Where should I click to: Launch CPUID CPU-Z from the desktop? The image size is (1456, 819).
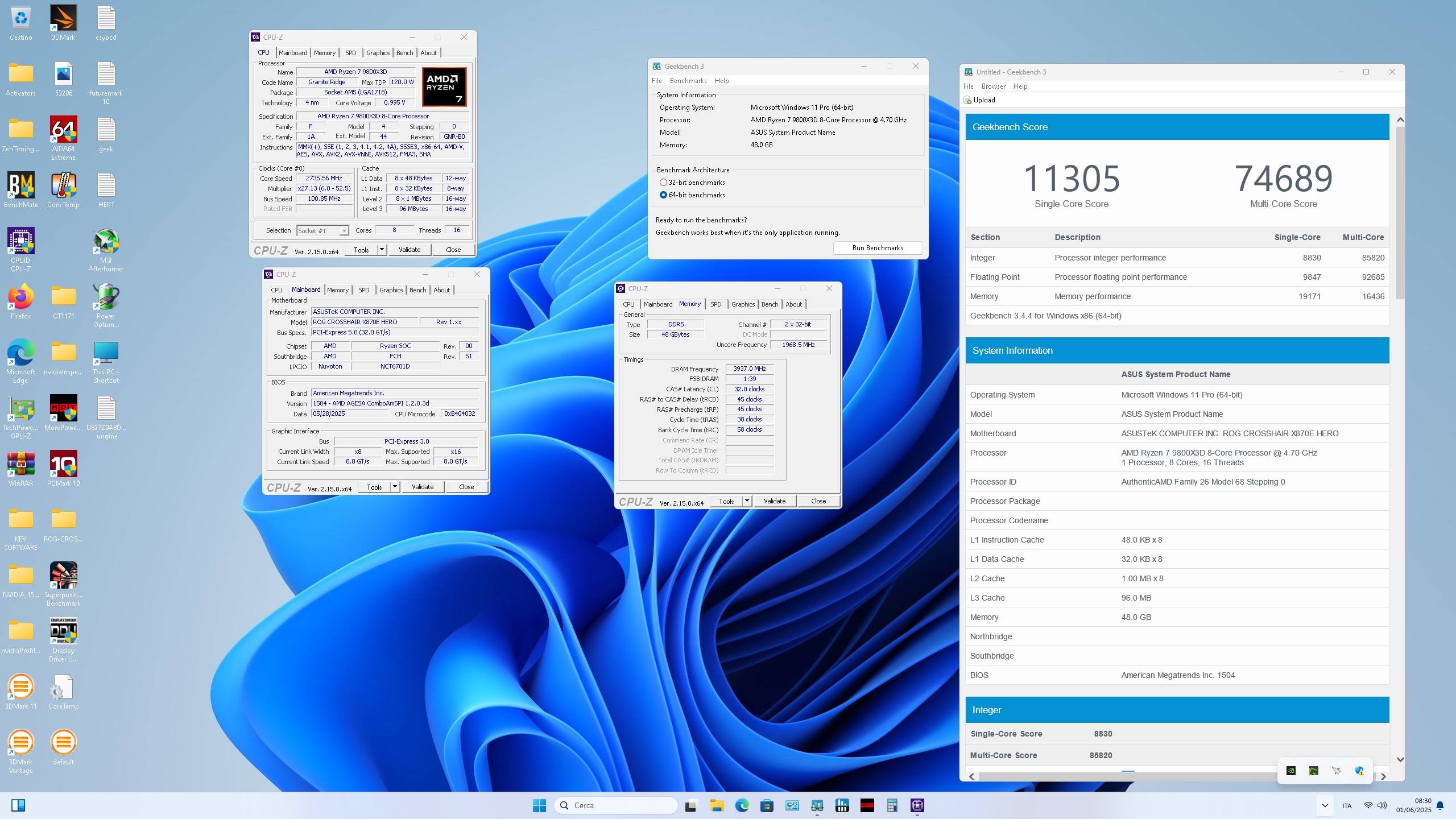tap(20, 250)
